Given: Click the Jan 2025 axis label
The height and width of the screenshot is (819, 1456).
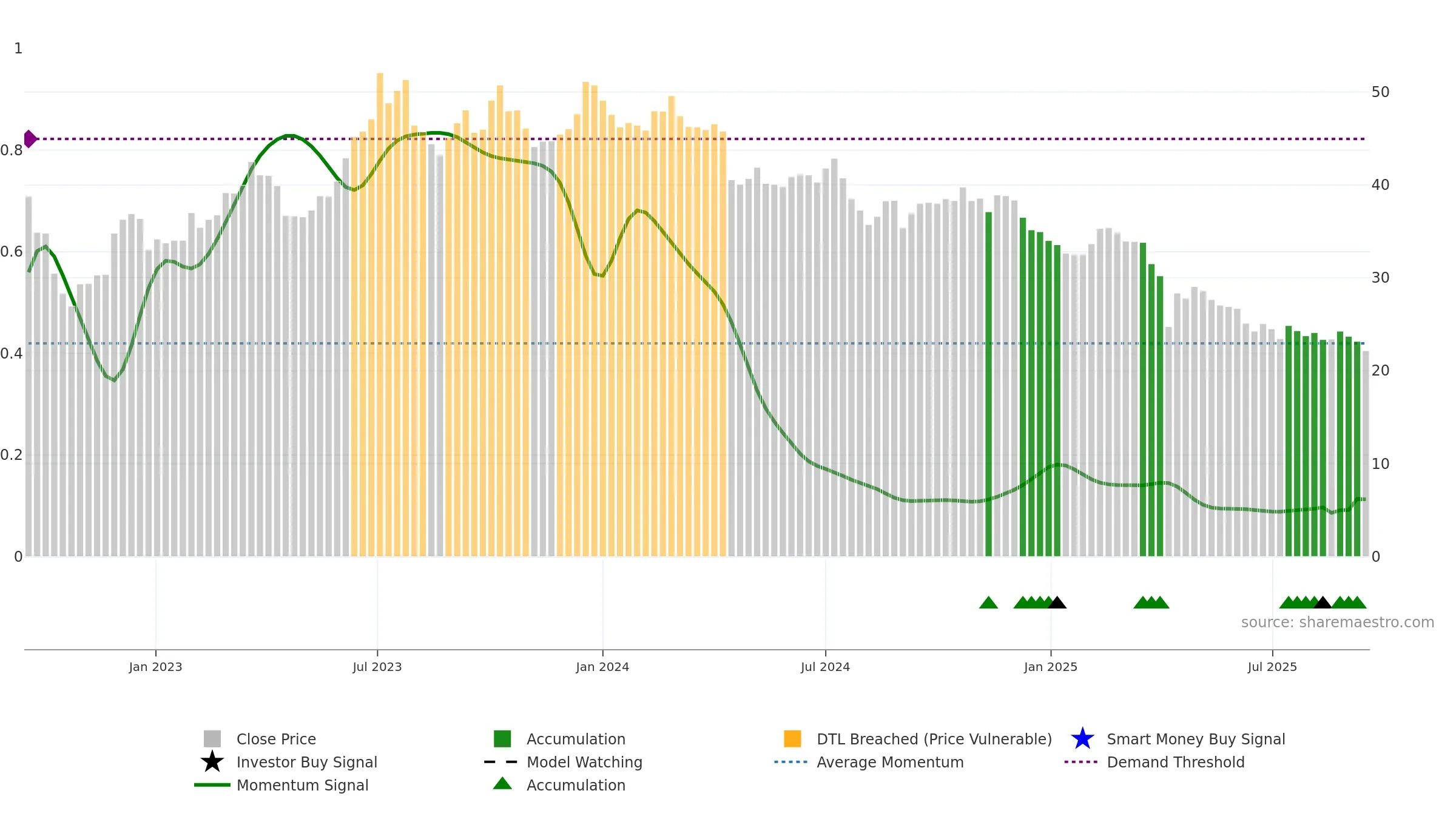Looking at the screenshot, I should click(1051, 667).
